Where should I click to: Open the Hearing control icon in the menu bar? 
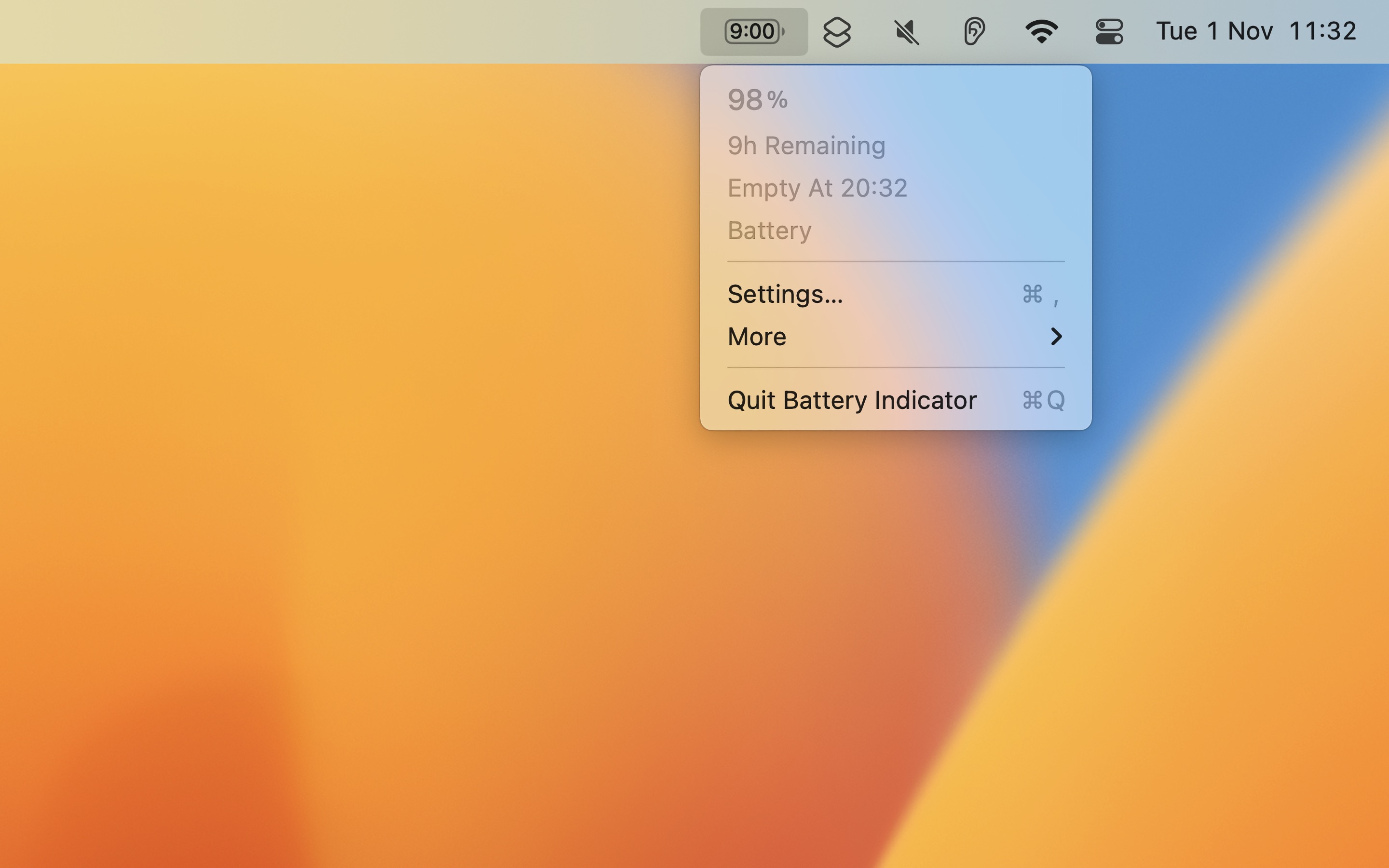click(x=974, y=31)
